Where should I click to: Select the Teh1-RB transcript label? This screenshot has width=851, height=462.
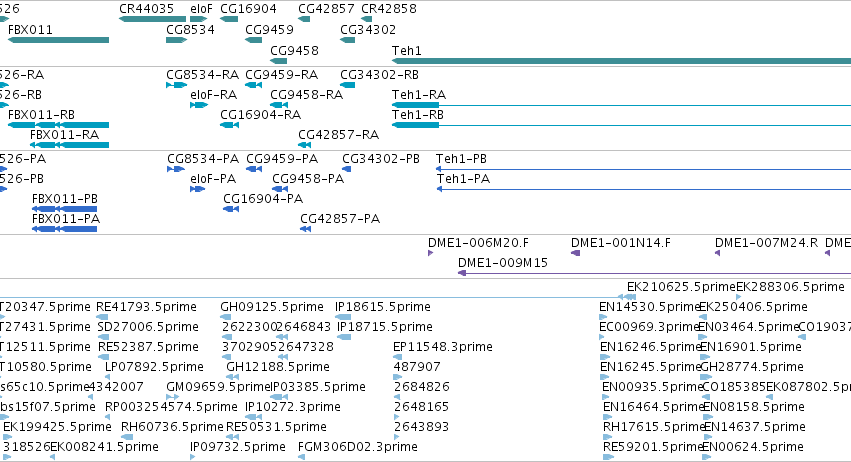[417, 115]
